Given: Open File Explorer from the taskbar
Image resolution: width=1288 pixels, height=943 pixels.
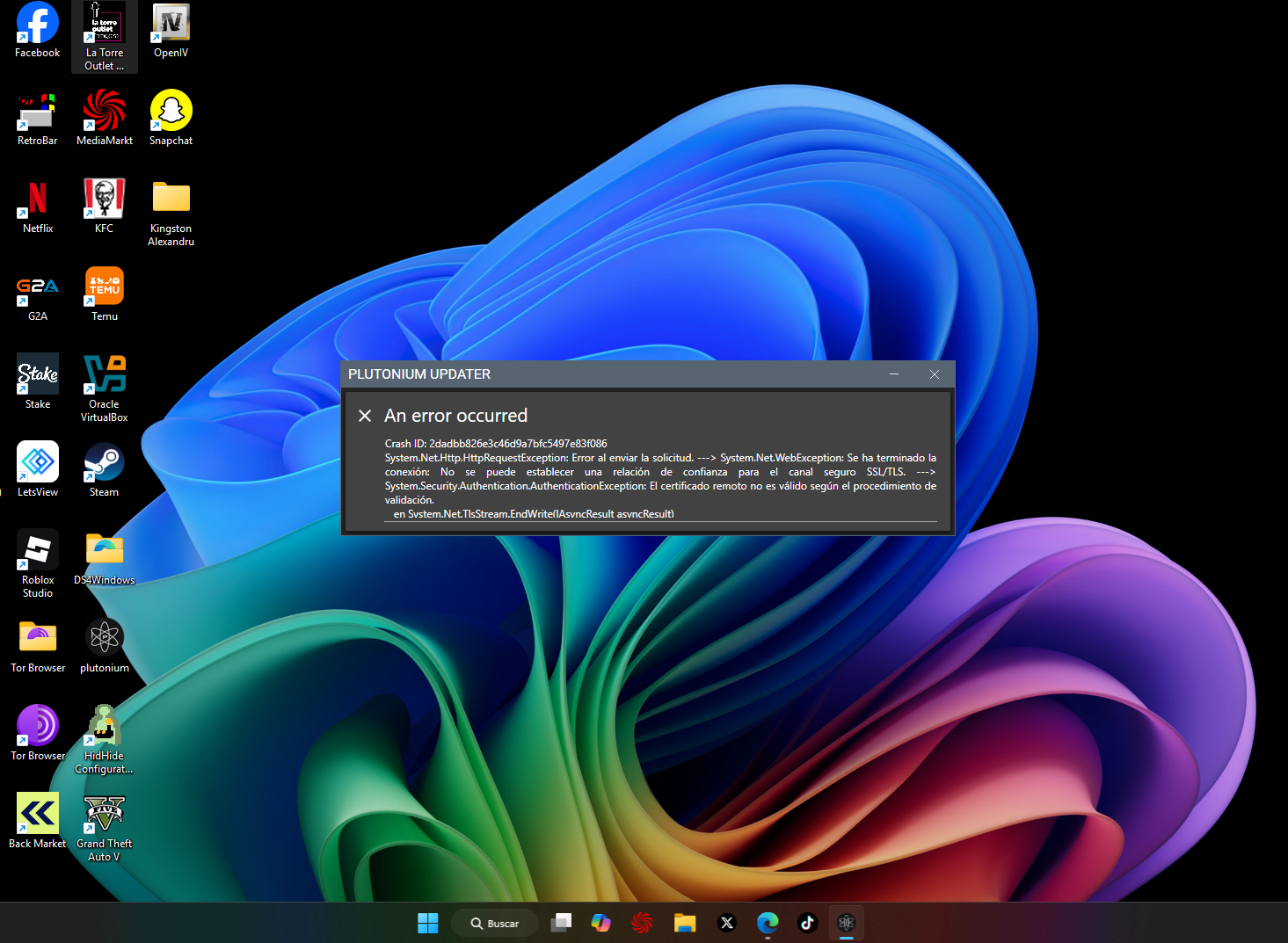Looking at the screenshot, I should click(685, 923).
